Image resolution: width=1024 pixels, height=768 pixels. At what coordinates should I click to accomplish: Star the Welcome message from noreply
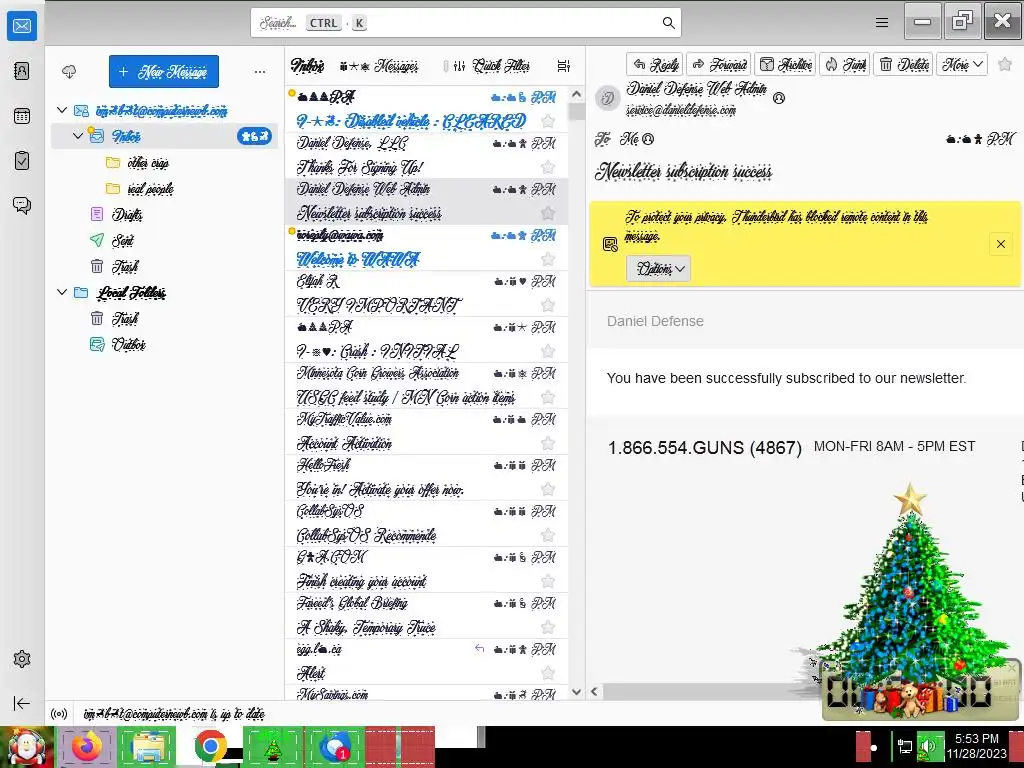click(548, 259)
